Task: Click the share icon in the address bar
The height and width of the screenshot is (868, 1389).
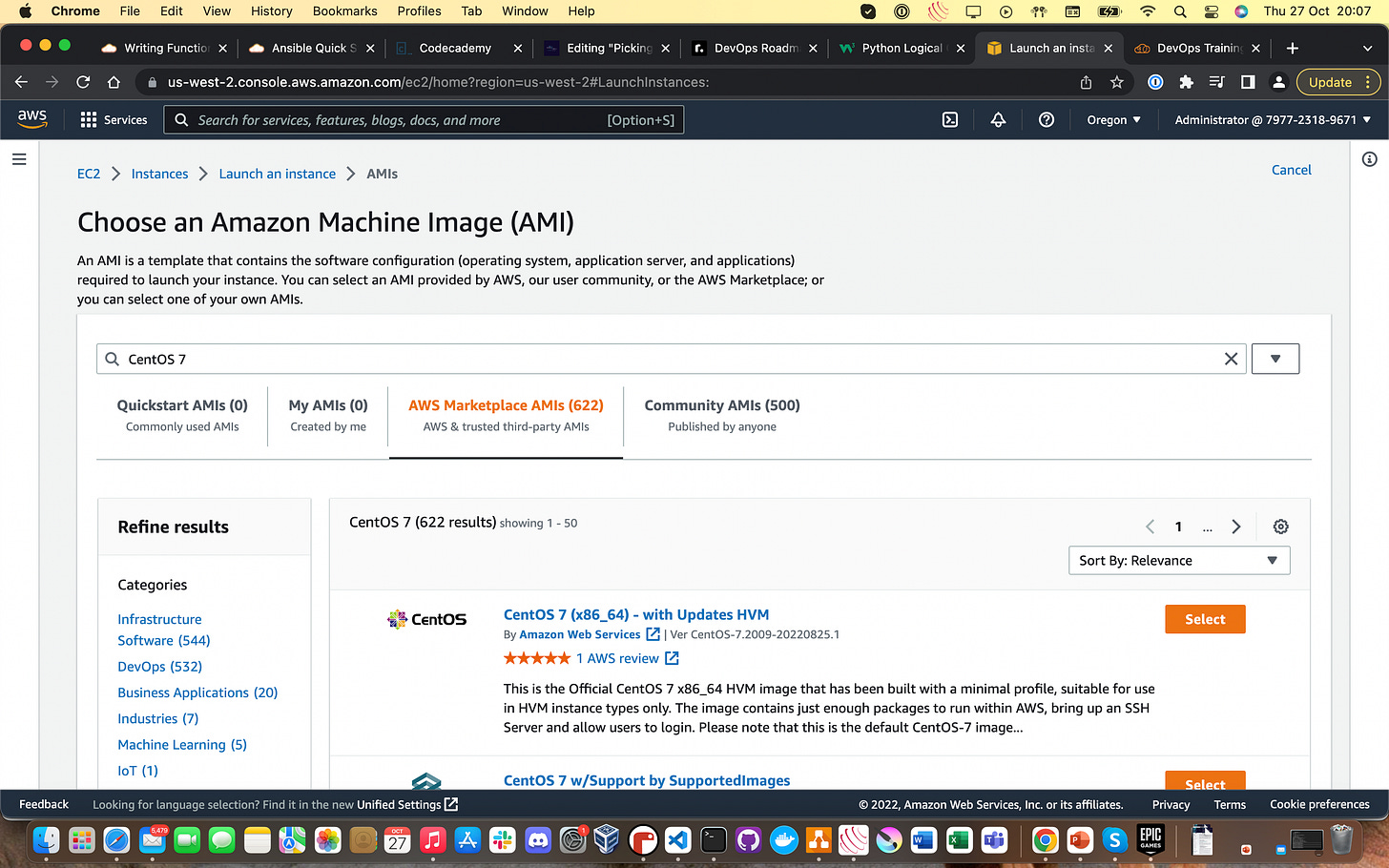Action: 1086,82
